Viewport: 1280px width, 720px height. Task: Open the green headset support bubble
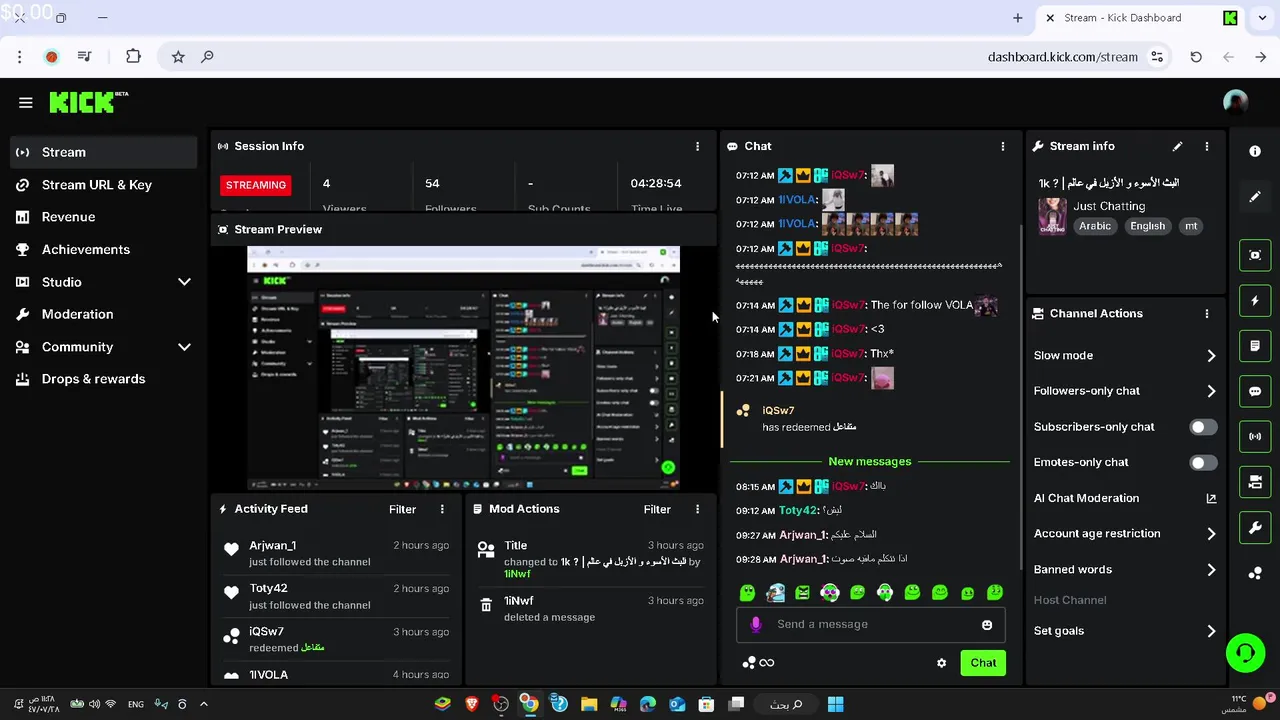tap(1245, 653)
